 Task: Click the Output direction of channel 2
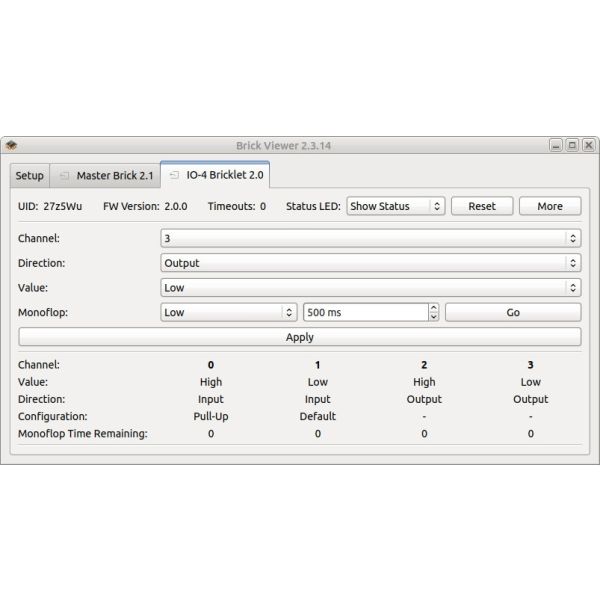point(424,399)
